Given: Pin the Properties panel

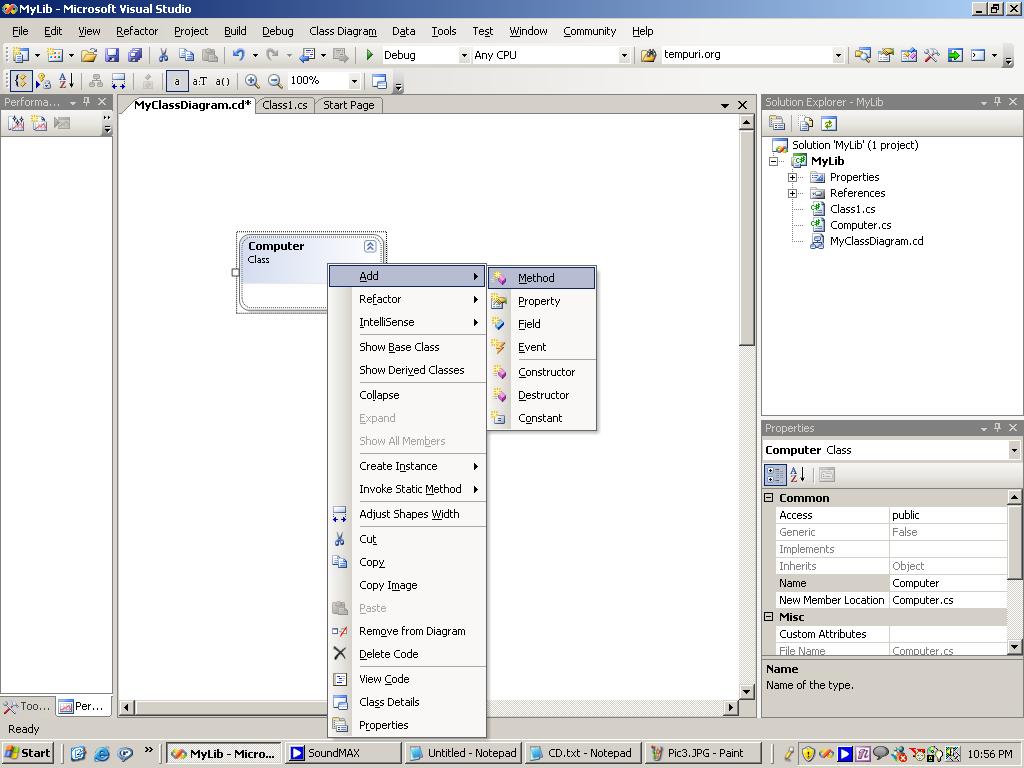Looking at the screenshot, I should [997, 428].
